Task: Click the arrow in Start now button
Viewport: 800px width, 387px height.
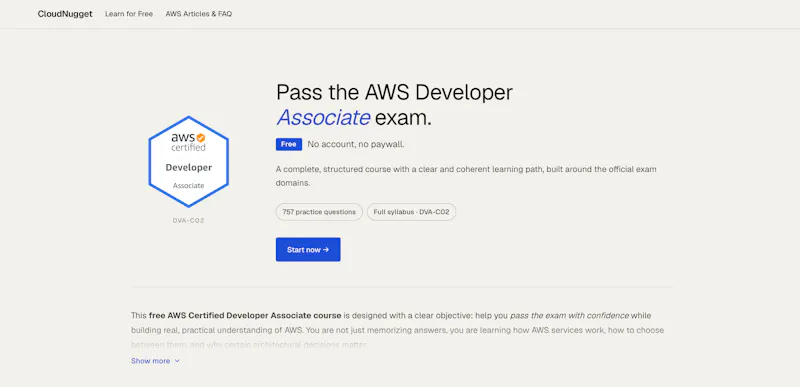Action: click(326, 250)
